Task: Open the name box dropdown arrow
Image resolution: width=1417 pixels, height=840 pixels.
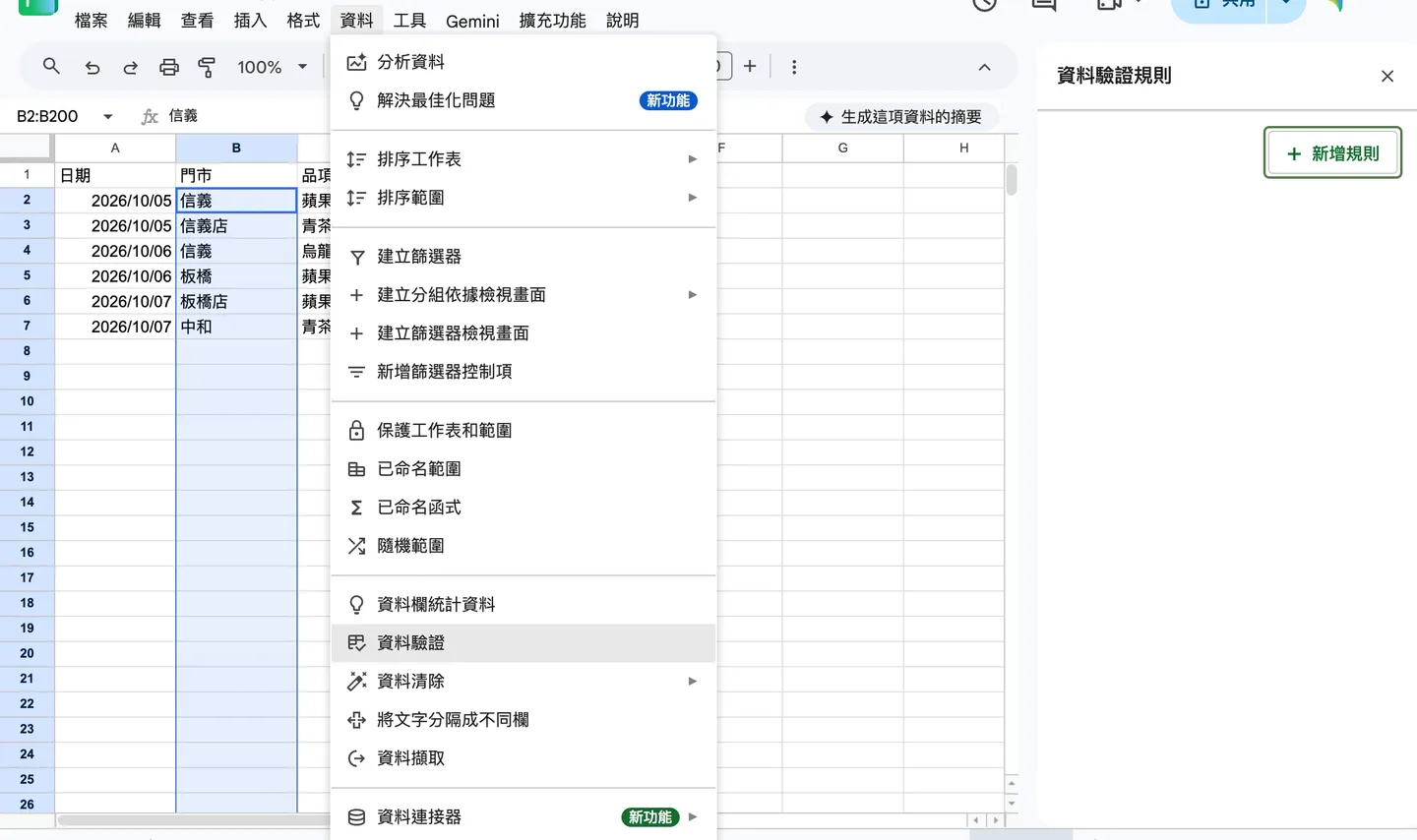Action: click(x=107, y=116)
